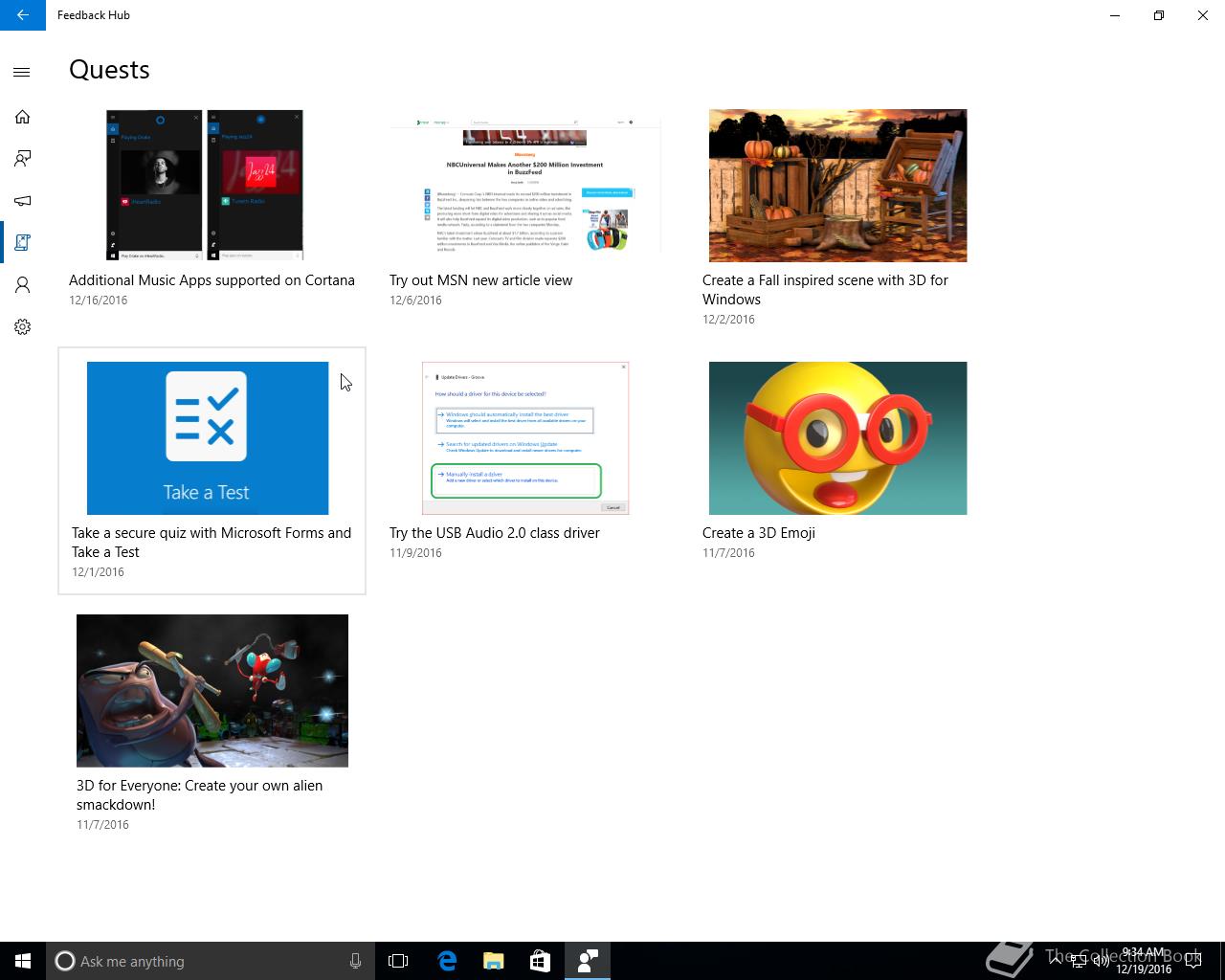Screen dimensions: 1225x980
Task: Click the network icon in system tray
Action: pyautogui.click(x=1078, y=961)
